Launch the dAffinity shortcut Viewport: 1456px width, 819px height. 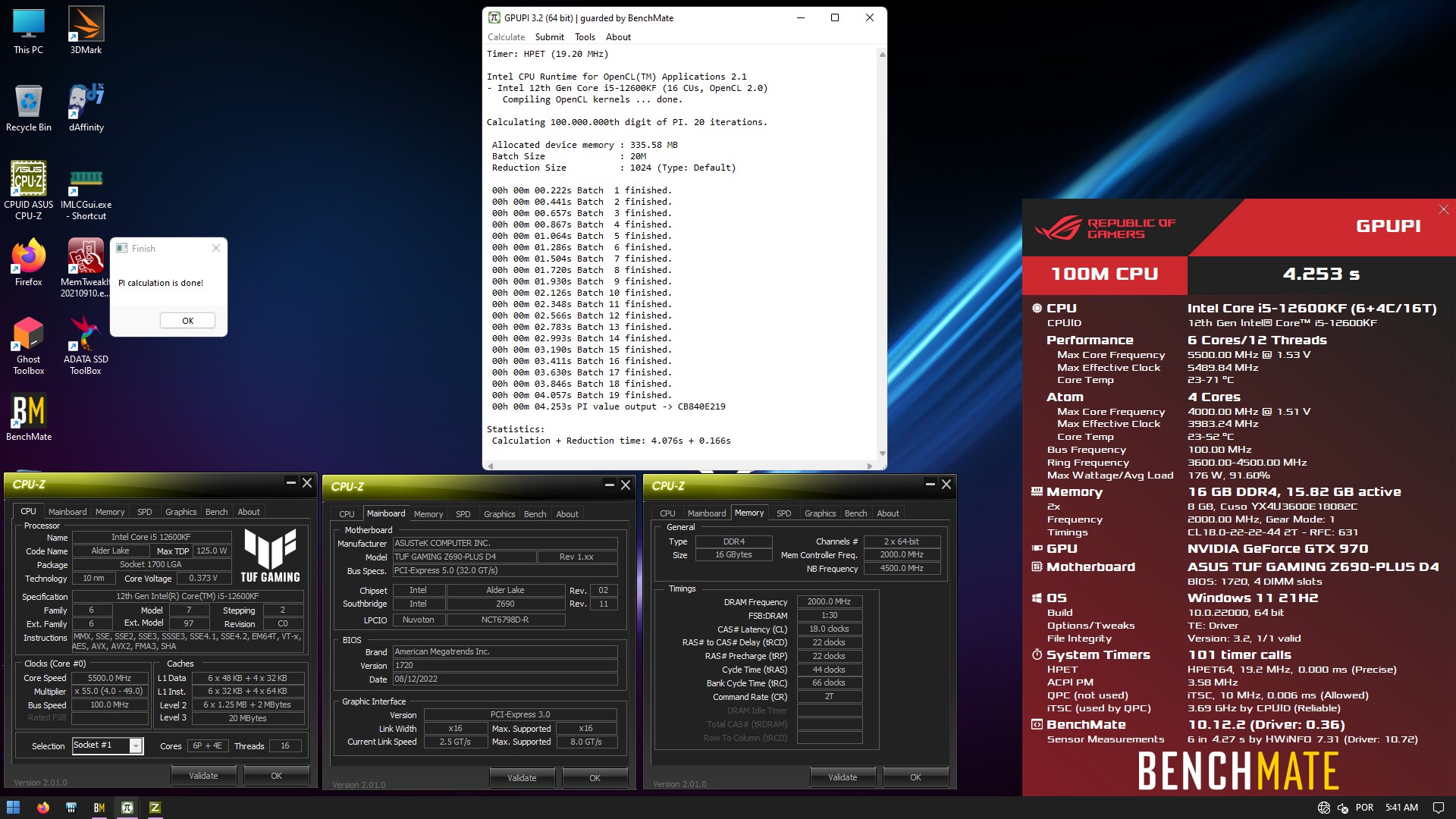tap(86, 108)
